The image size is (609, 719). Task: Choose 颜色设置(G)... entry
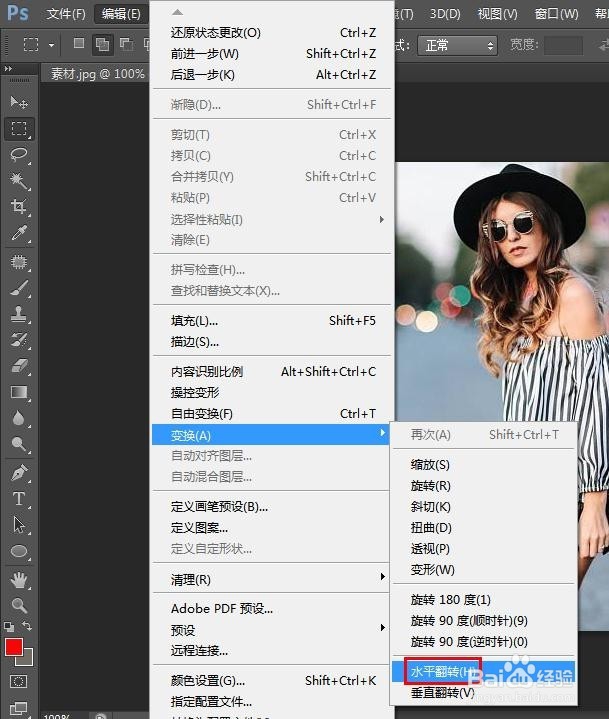(271, 681)
